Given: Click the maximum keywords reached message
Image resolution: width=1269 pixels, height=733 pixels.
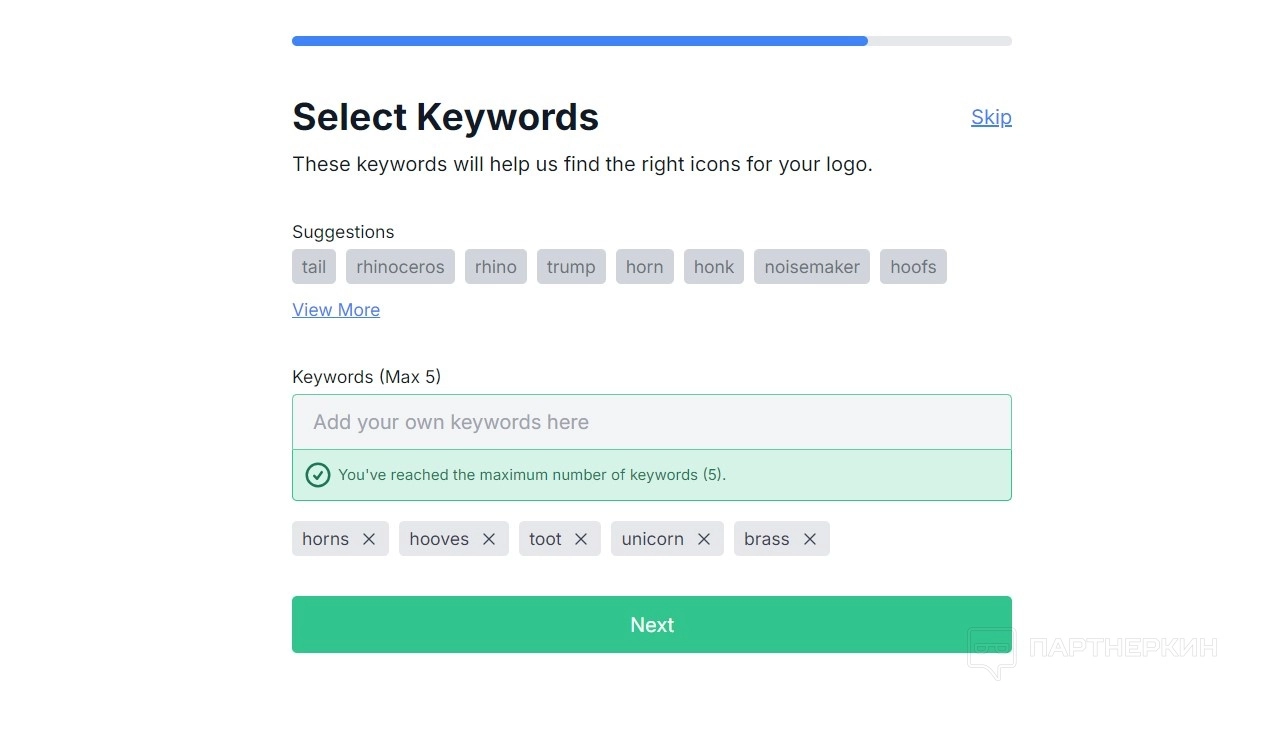Looking at the screenshot, I should click(532, 475).
